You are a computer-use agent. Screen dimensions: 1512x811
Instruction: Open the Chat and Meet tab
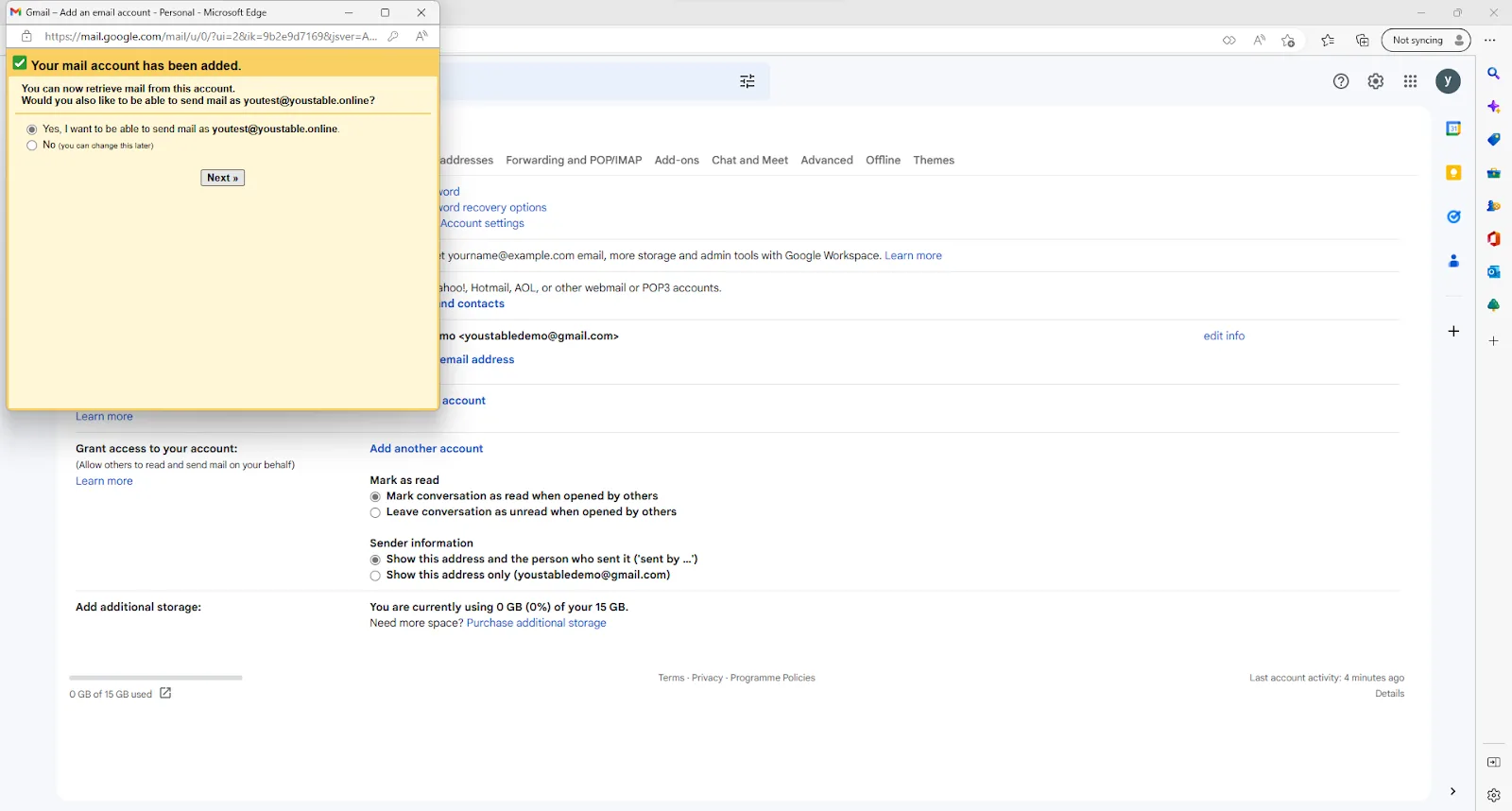[x=749, y=160]
